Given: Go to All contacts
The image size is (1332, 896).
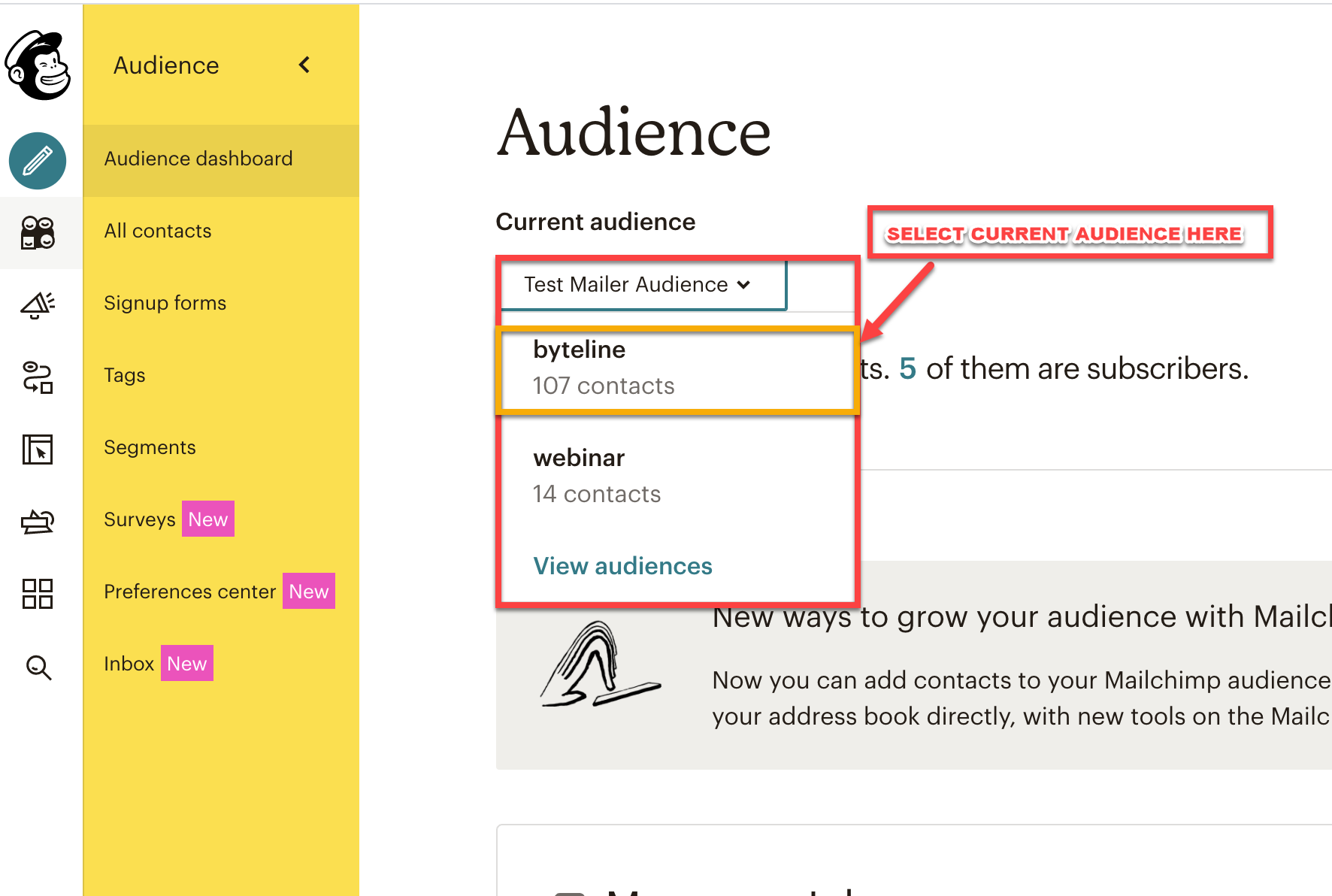Looking at the screenshot, I should pyautogui.click(x=158, y=231).
